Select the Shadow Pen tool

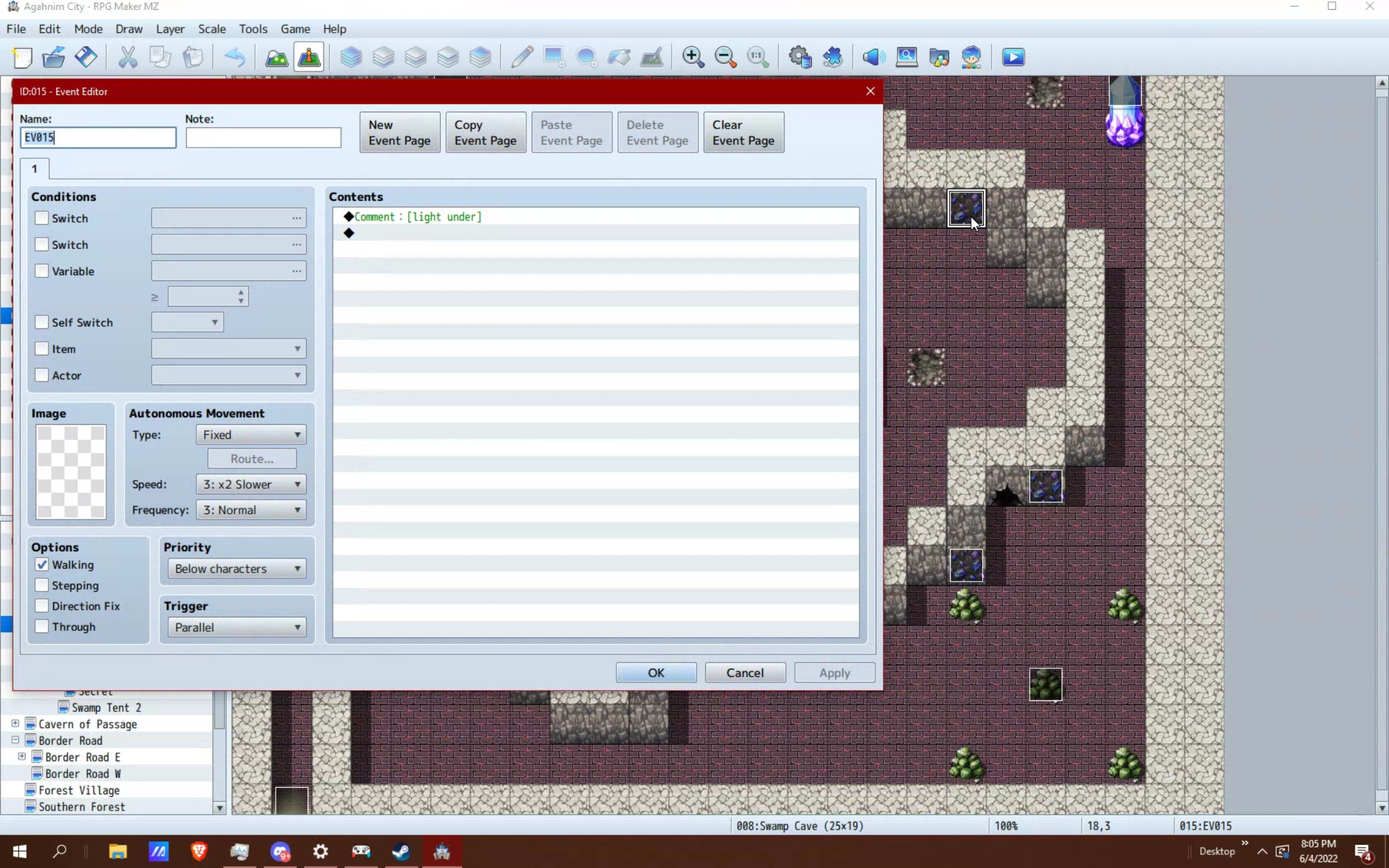pos(652,58)
